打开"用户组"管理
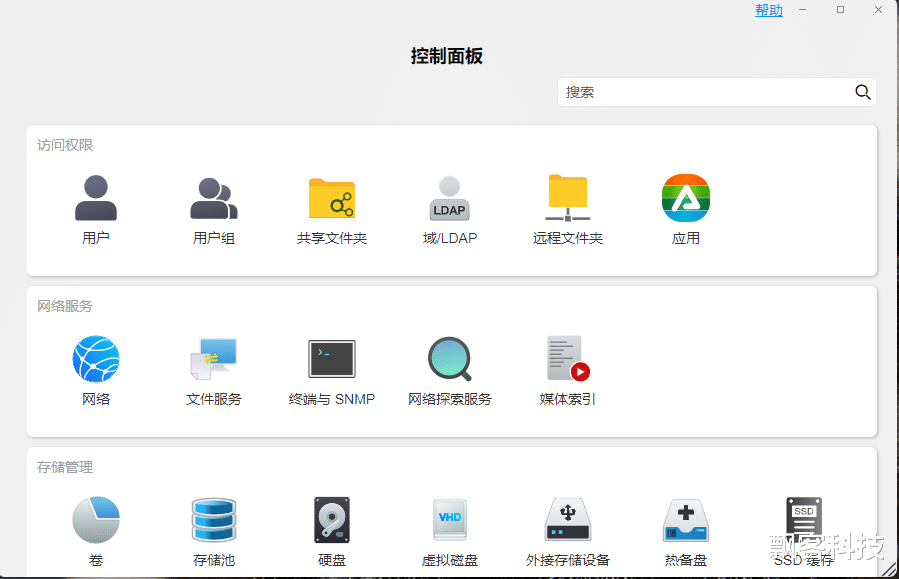This screenshot has height=579, width=899. [213, 198]
